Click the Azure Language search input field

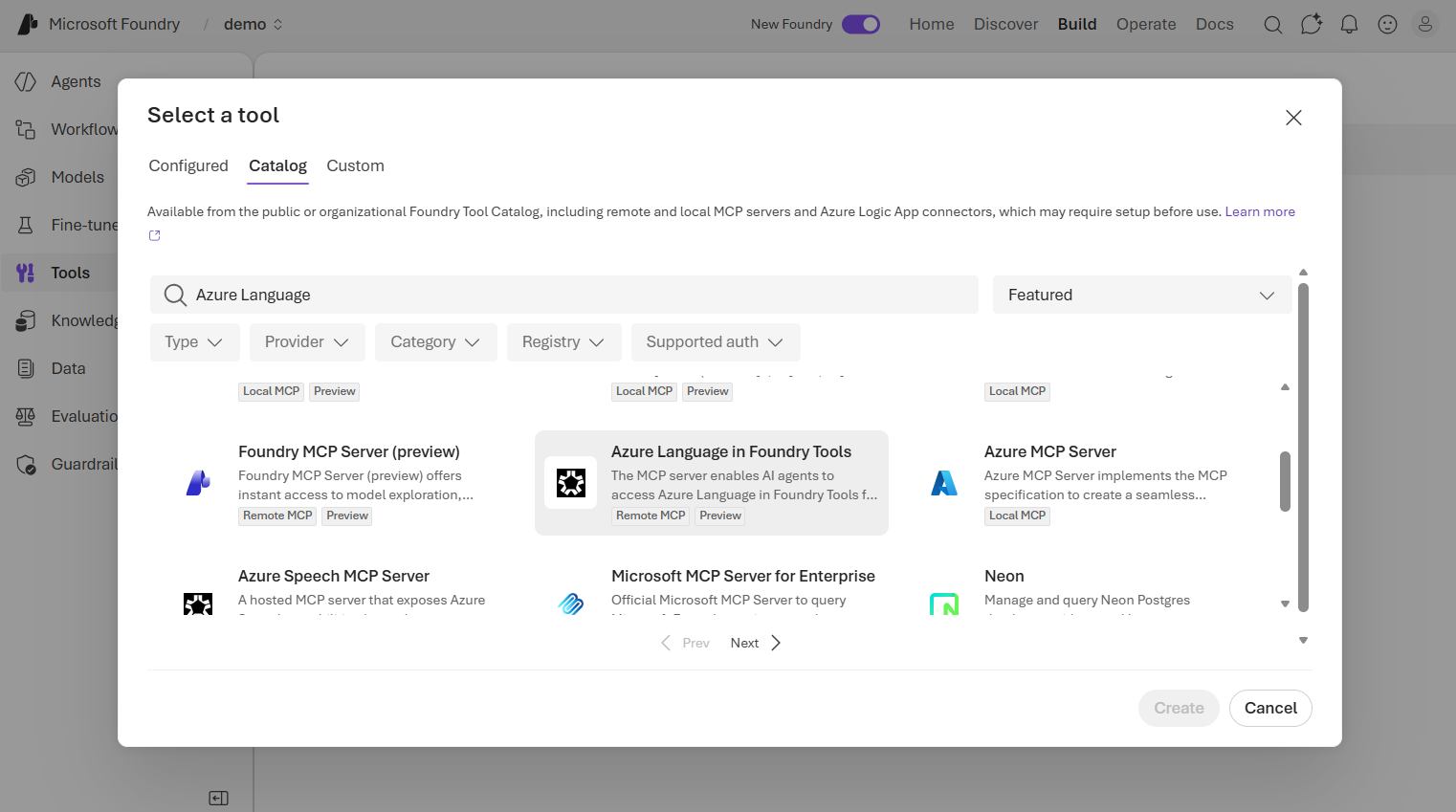click(564, 295)
